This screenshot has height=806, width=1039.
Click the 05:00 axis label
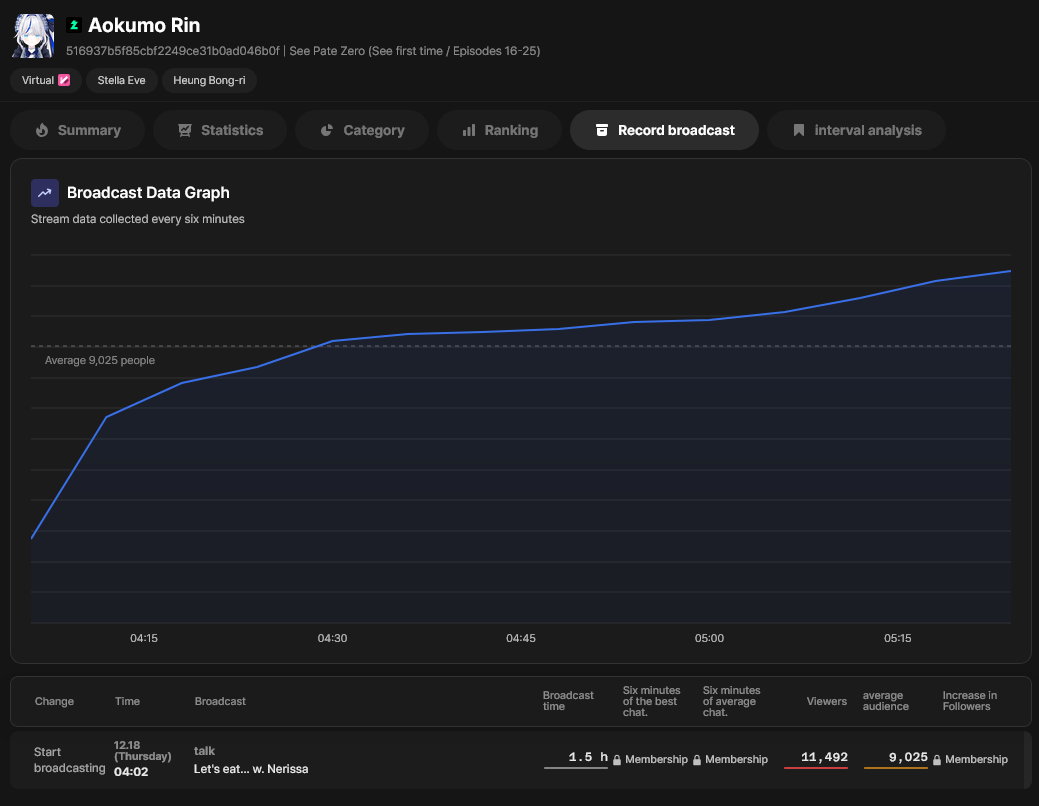point(709,638)
